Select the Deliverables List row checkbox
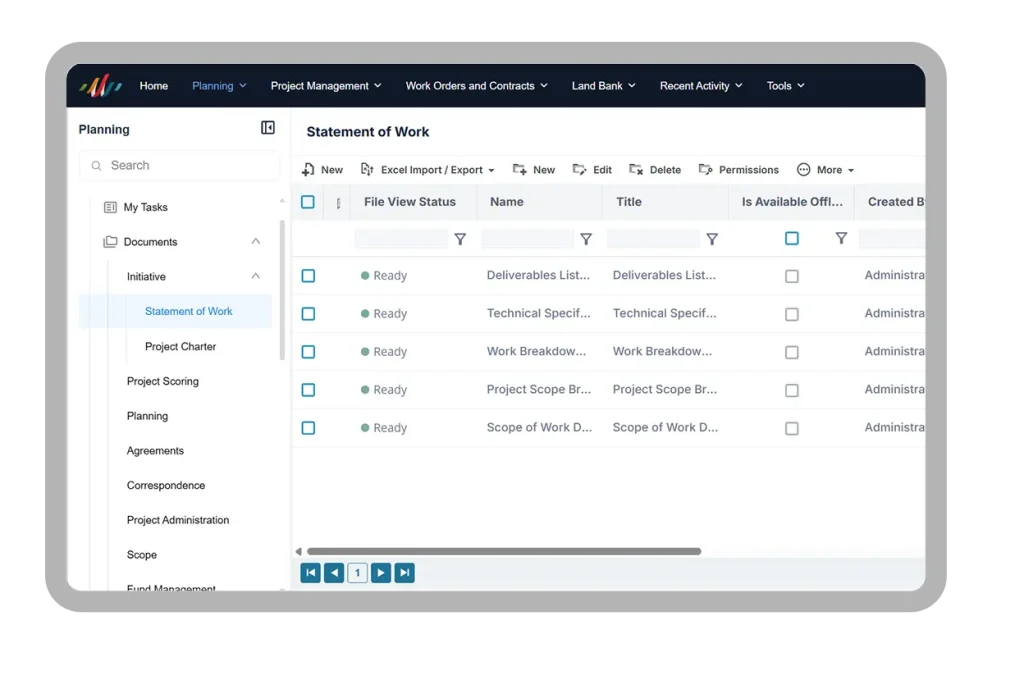Image resolution: width=1024 pixels, height=689 pixels. (x=308, y=276)
